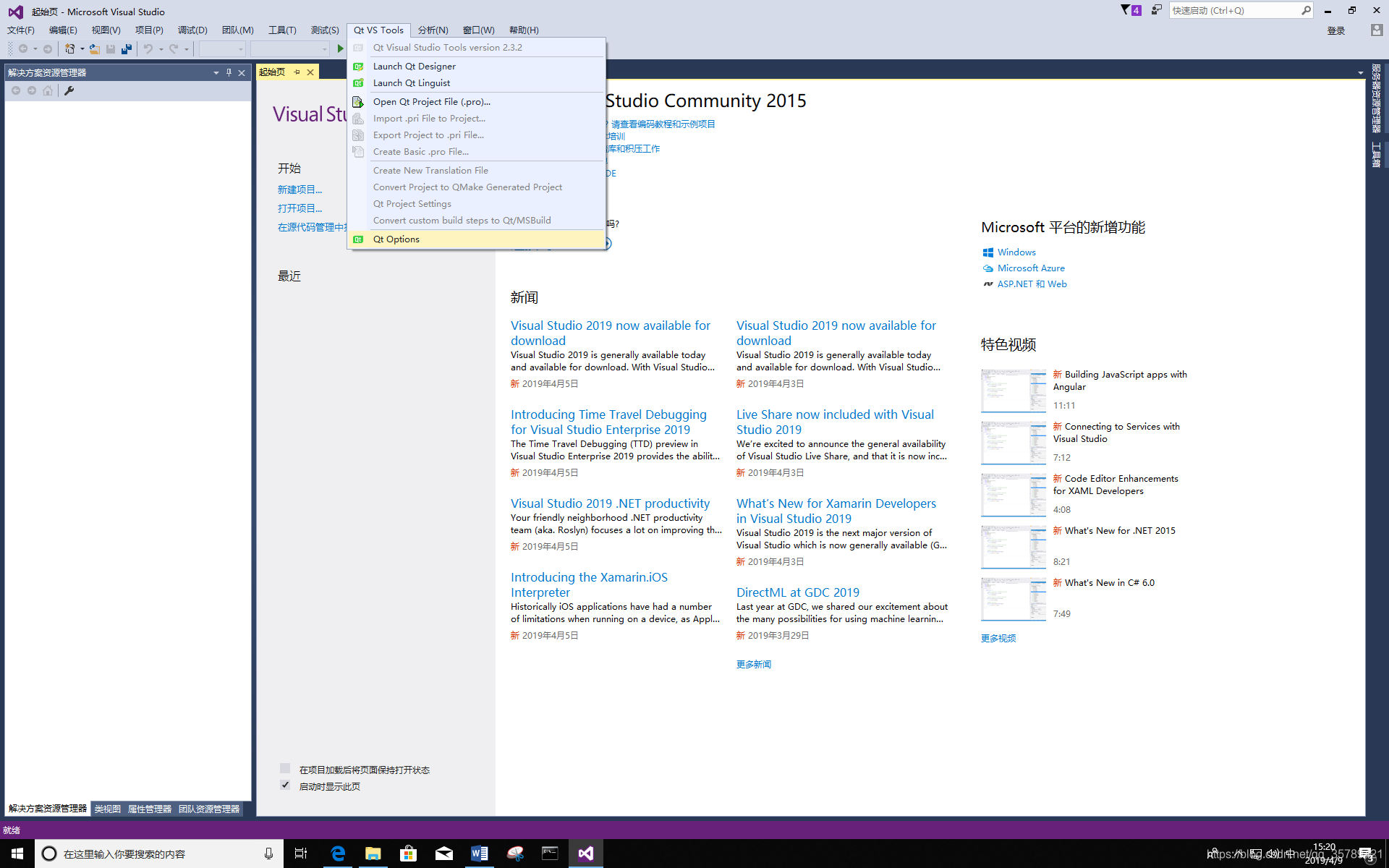Switch to the 团队资源管理器 tab

pyautogui.click(x=209, y=809)
